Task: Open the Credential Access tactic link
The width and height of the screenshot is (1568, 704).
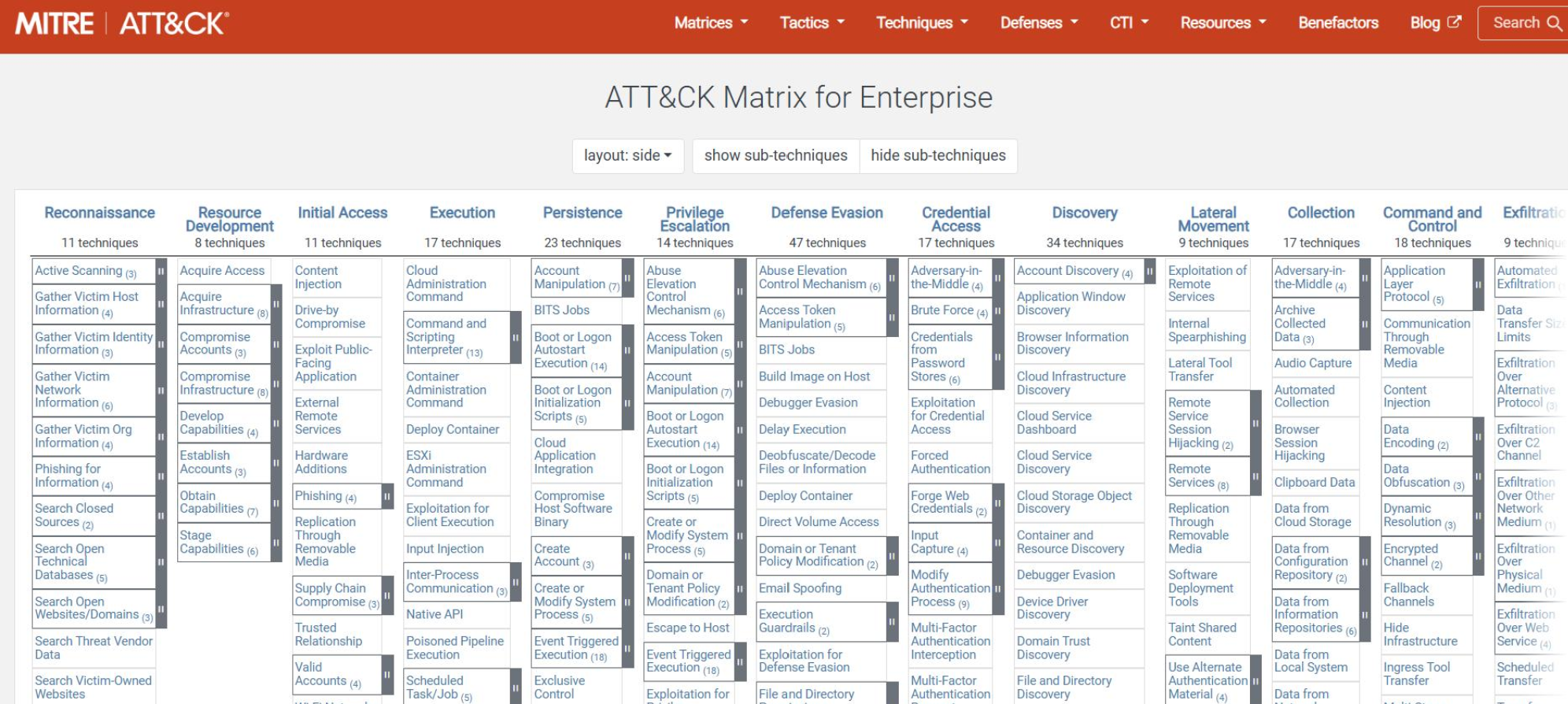Action: pyautogui.click(x=956, y=219)
